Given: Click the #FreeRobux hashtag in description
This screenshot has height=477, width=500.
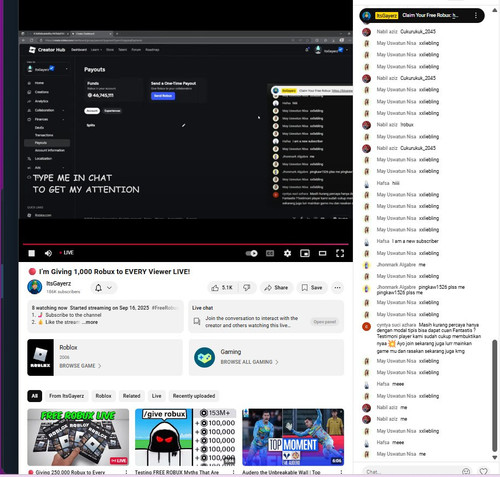Looking at the screenshot, I should tap(165, 308).
